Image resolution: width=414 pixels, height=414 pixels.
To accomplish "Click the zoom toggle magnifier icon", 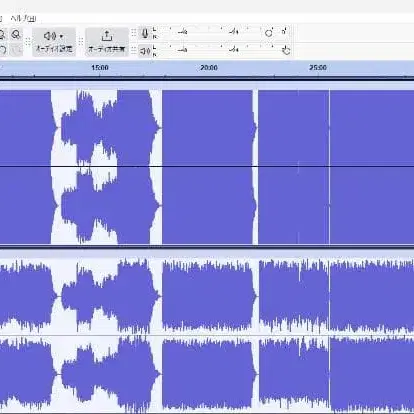I will [x=16, y=34].
